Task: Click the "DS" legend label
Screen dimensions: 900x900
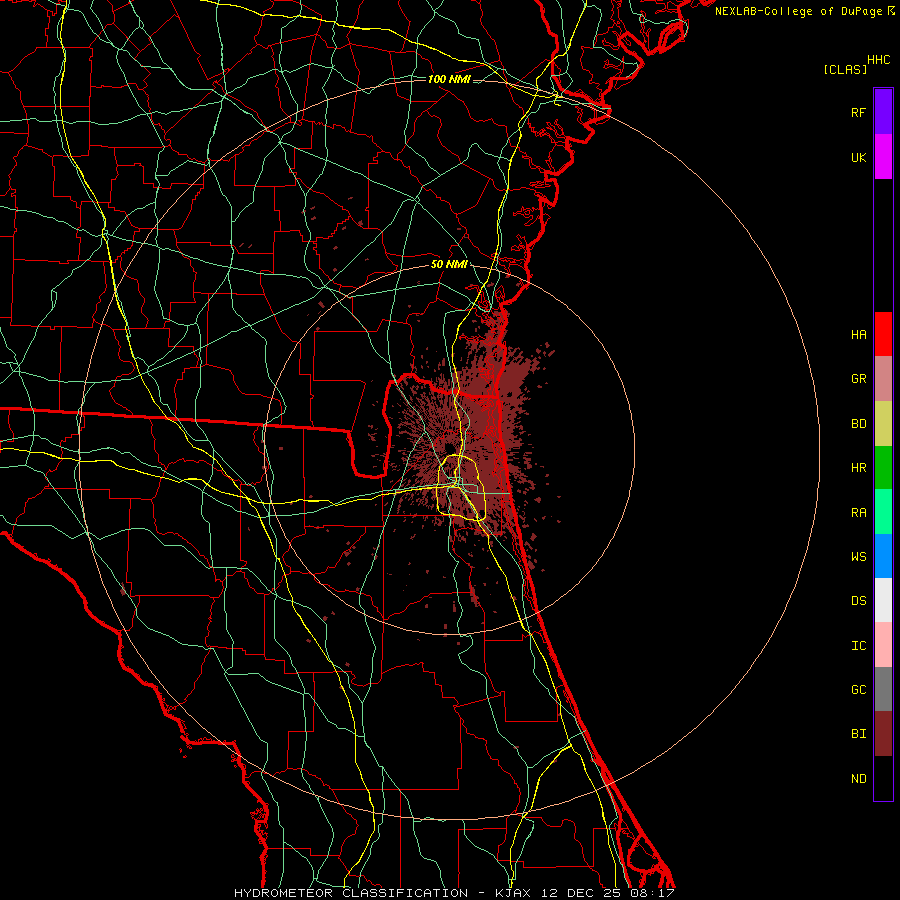Action: point(858,601)
